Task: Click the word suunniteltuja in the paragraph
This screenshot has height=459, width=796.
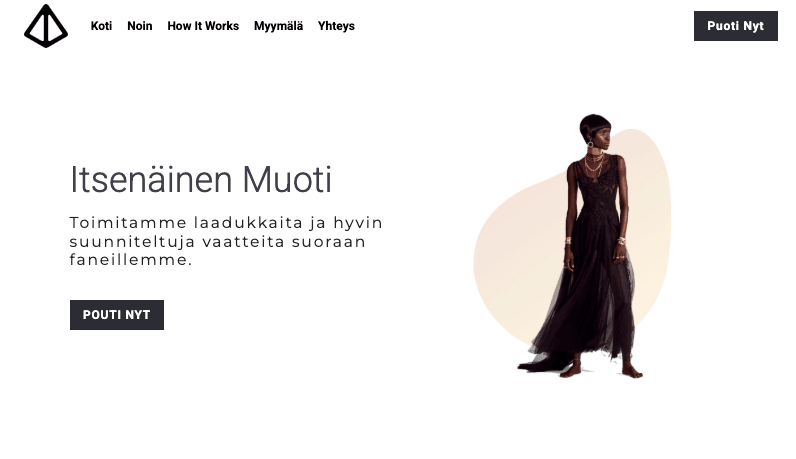Action: pyautogui.click(x=132, y=242)
